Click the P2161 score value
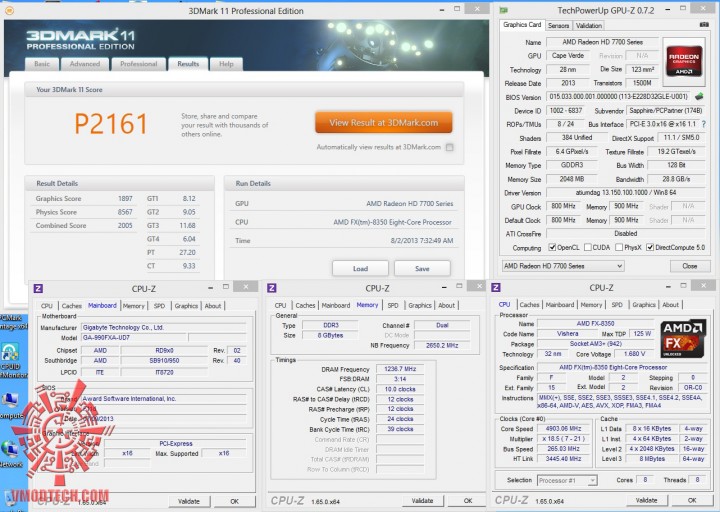The width and height of the screenshot is (720, 512). [111, 124]
